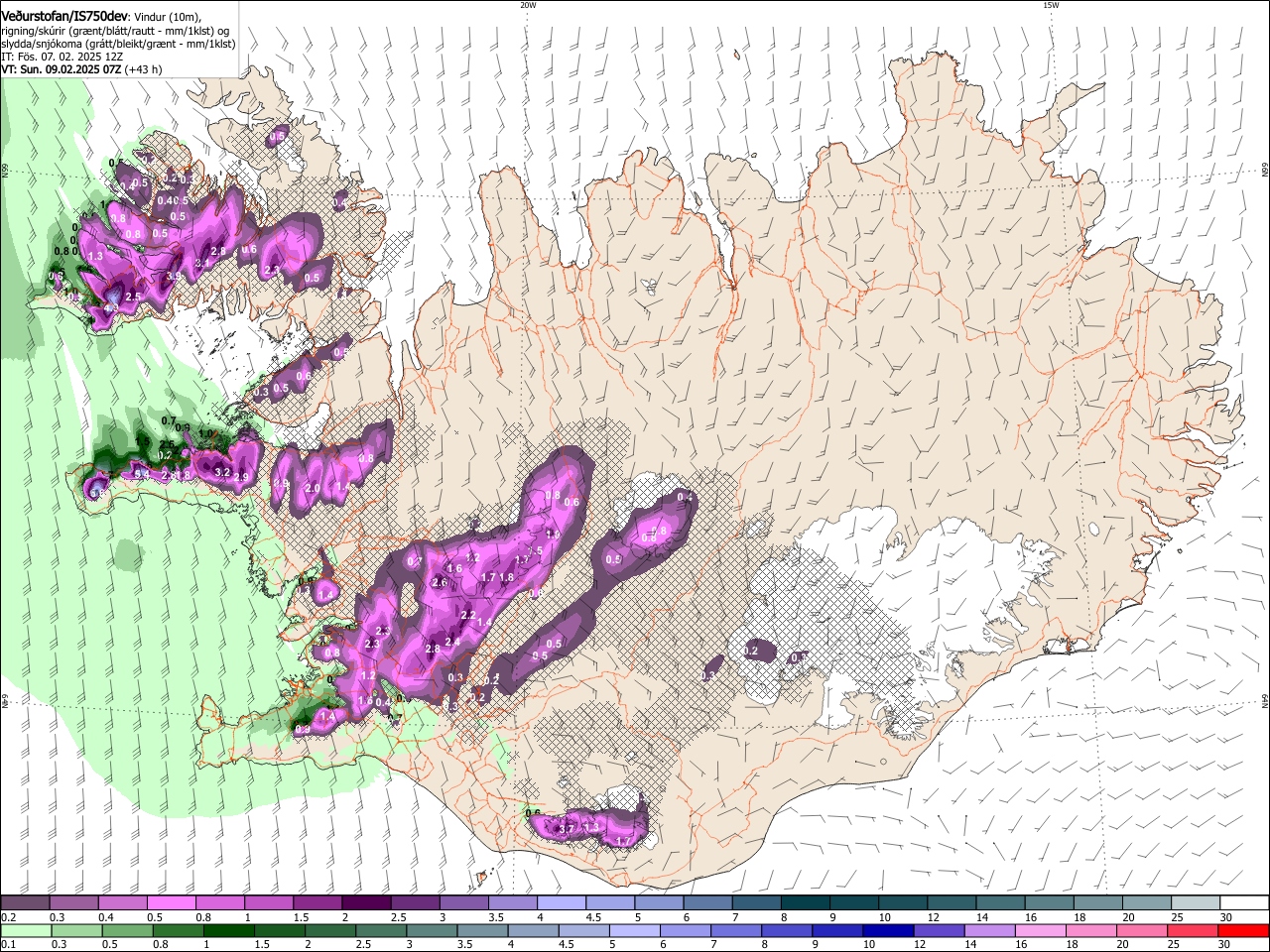Click the 2.9 value on Snæfellsnes peninsula
This screenshot has height=952, width=1270.
[x=240, y=477]
